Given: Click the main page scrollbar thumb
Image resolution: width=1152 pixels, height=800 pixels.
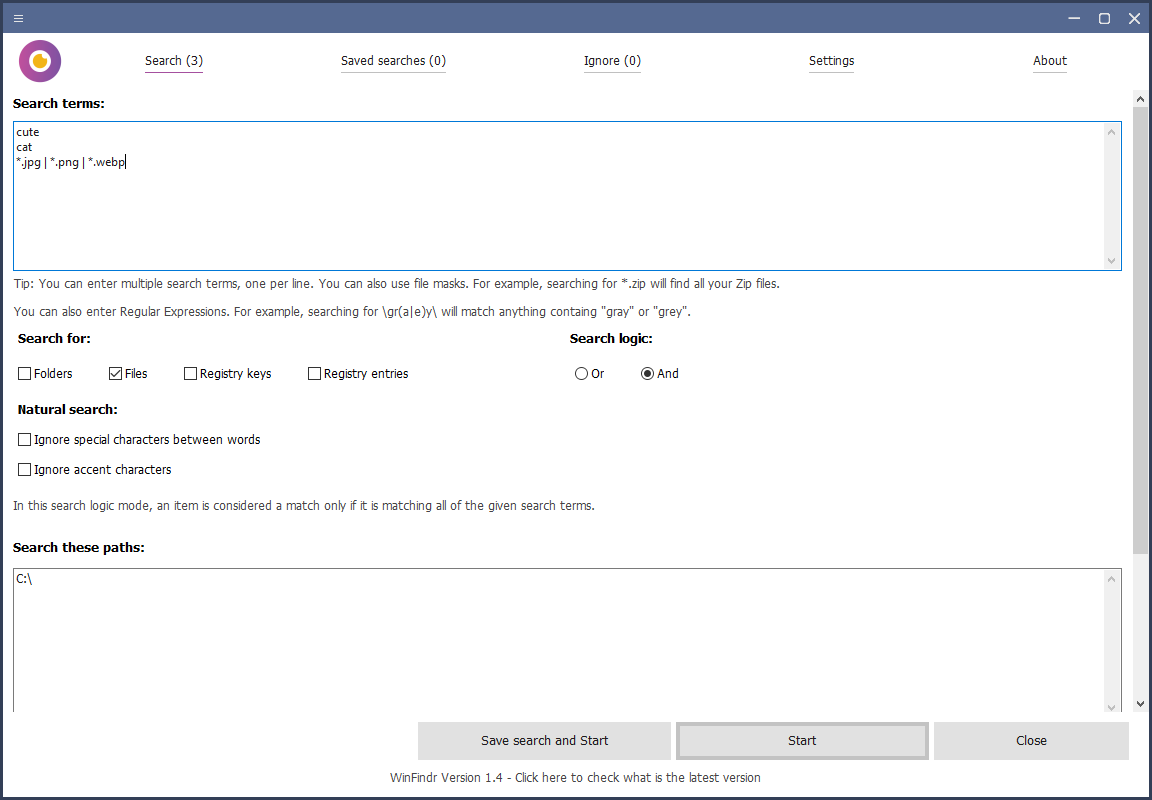Looking at the screenshot, I should tap(1140, 330).
